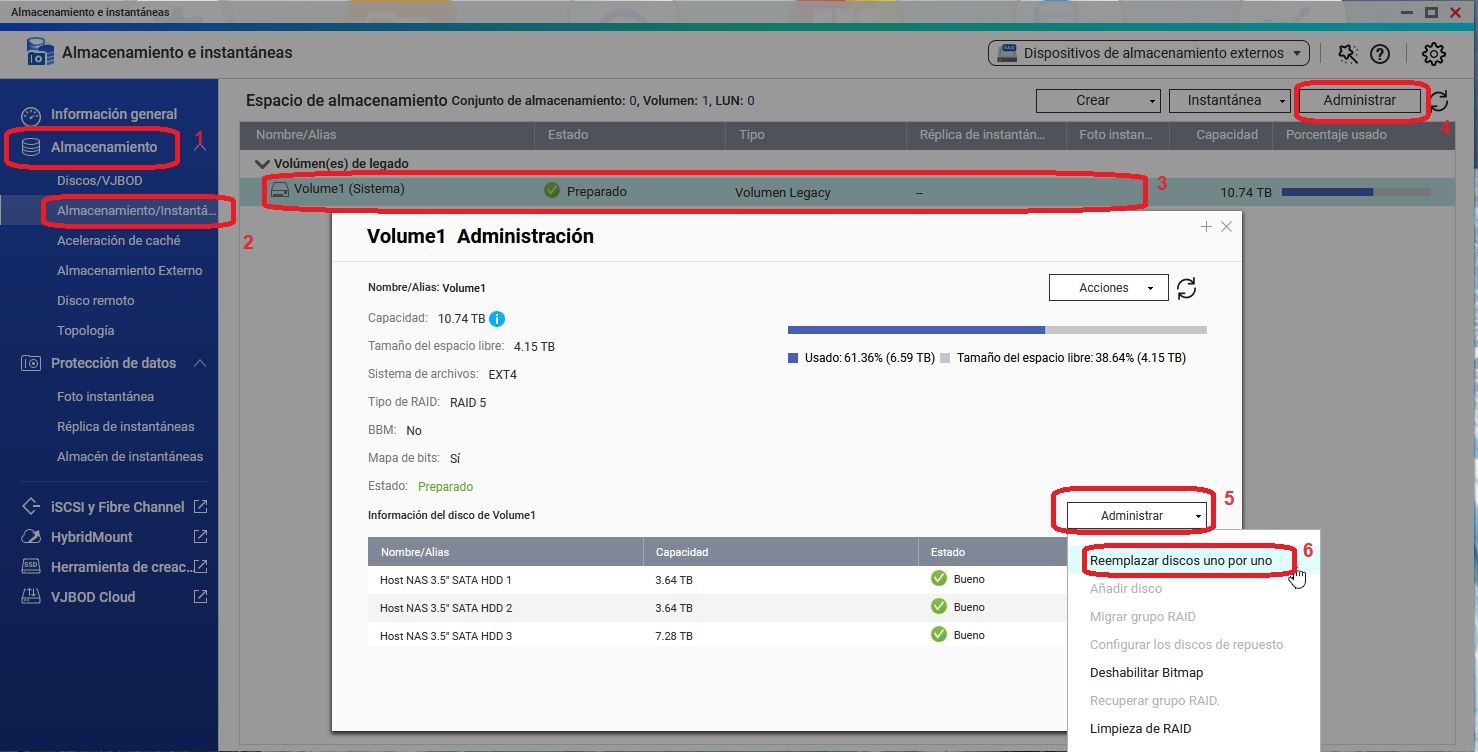
Task: Open HybridMount in a new window
Action: (200, 537)
